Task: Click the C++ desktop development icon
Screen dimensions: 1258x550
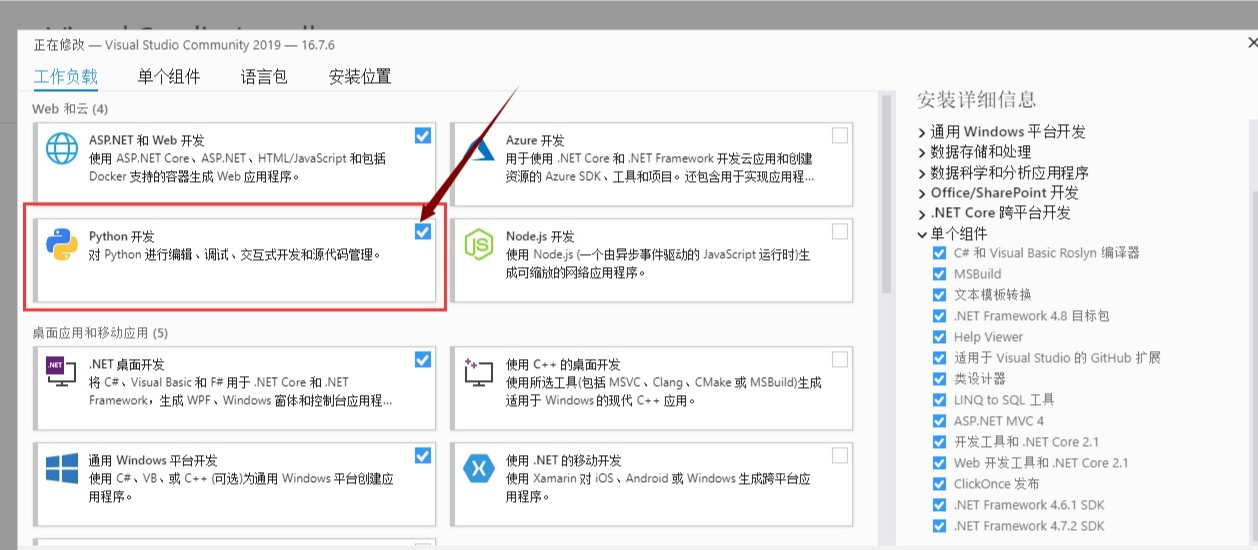Action: pos(479,371)
